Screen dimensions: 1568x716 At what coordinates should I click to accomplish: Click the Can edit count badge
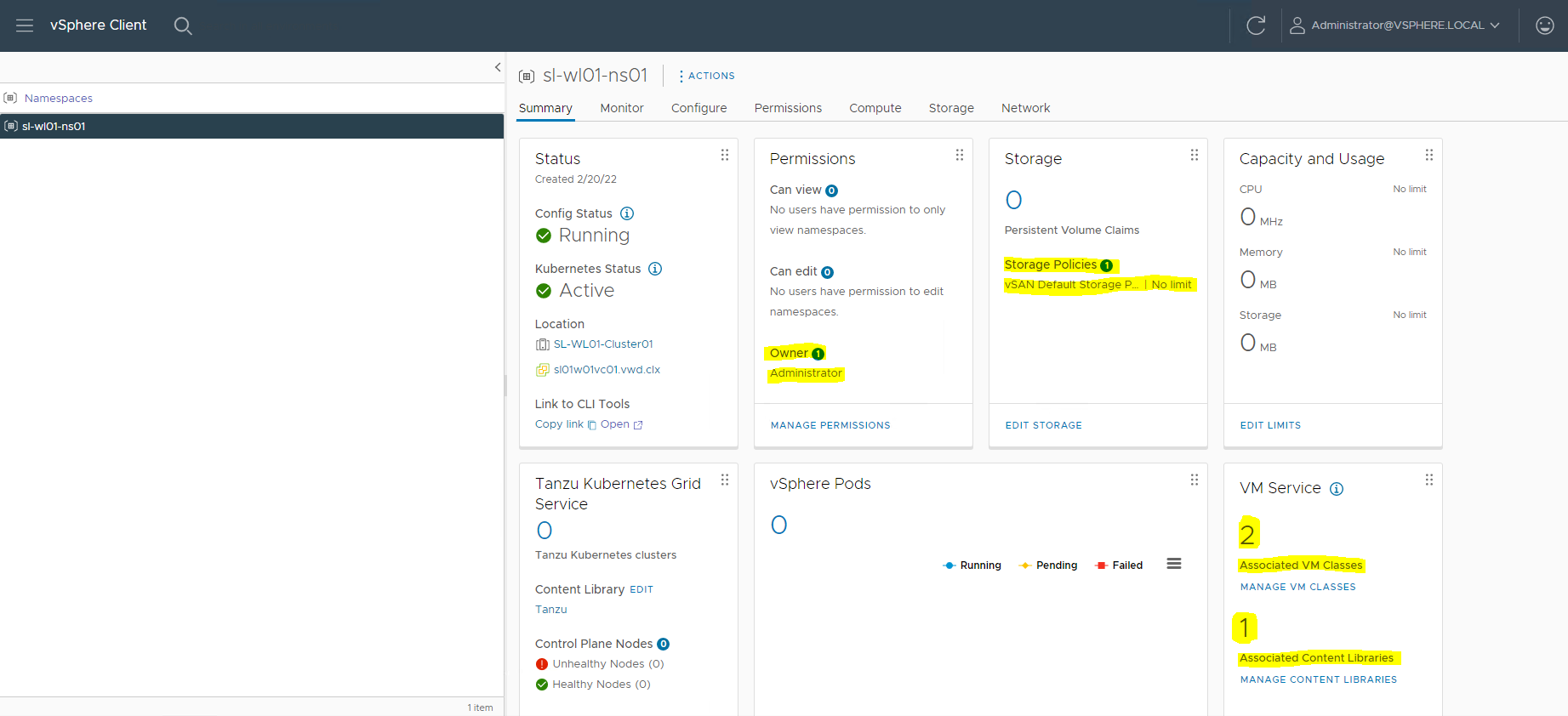[827, 272]
